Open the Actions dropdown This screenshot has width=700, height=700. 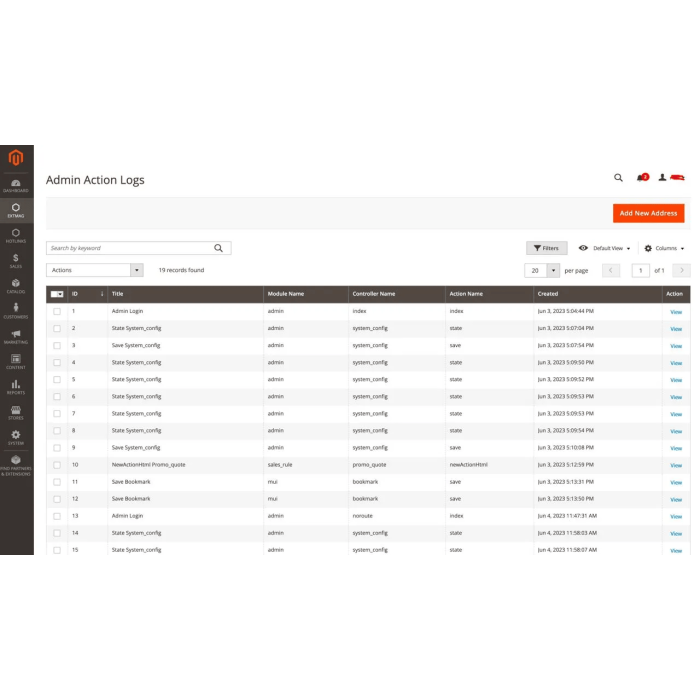(x=95, y=270)
